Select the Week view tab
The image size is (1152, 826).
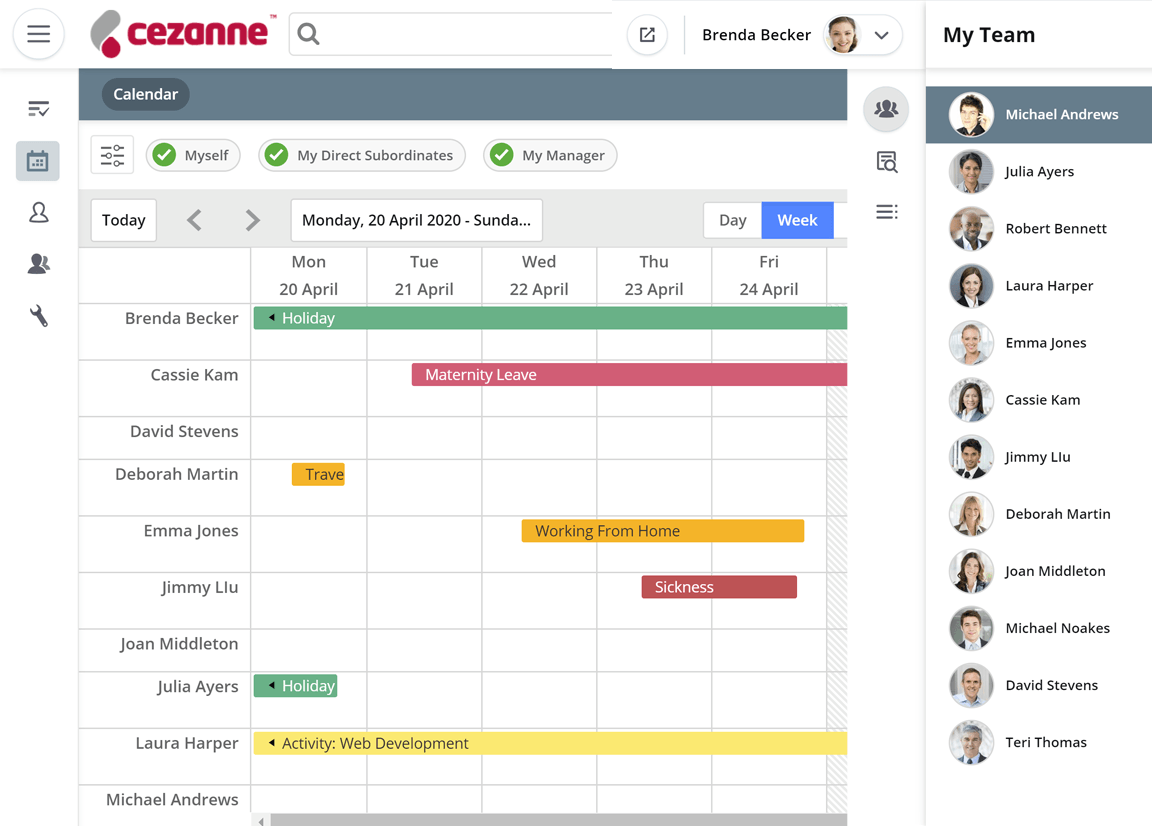click(x=797, y=219)
